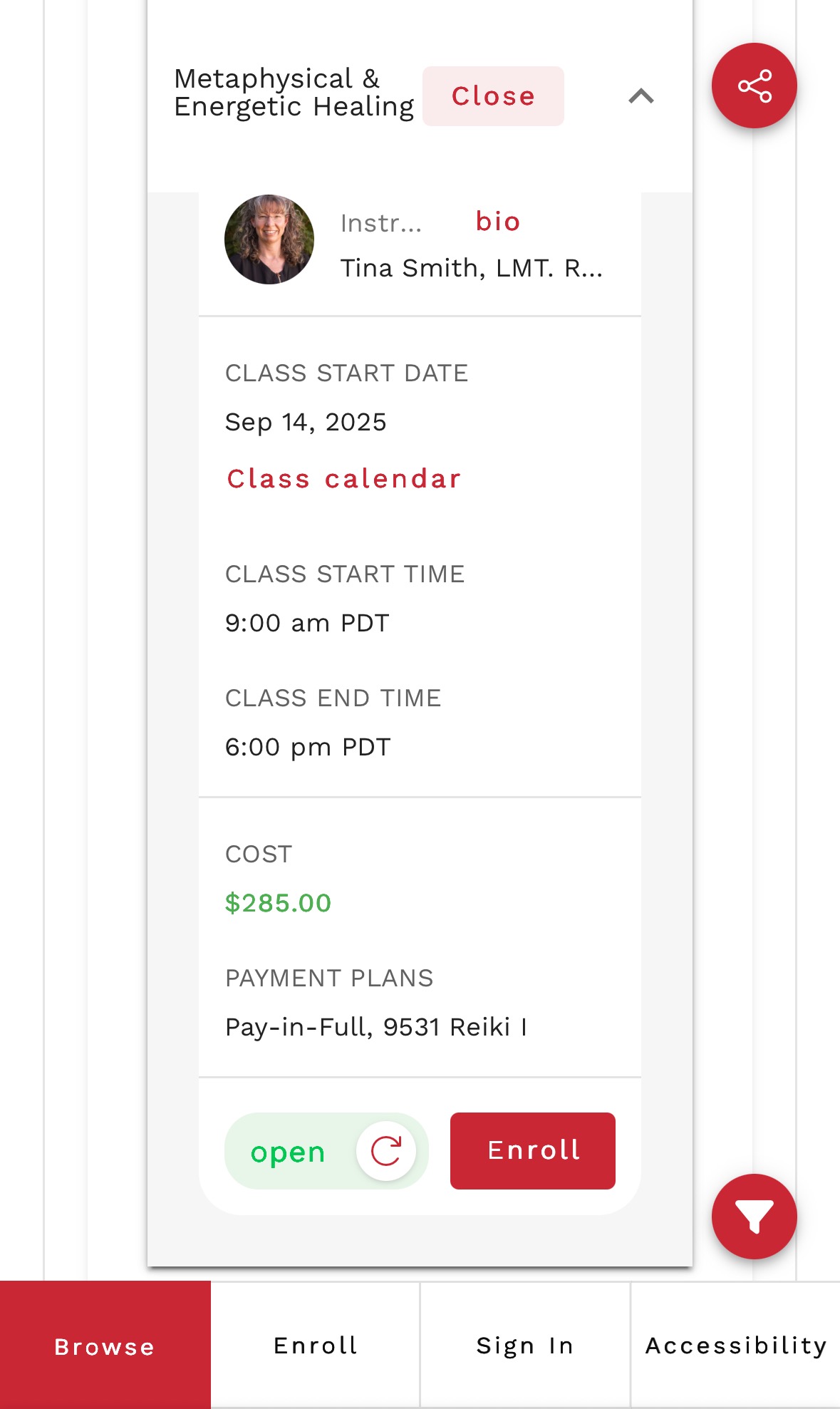The height and width of the screenshot is (1409, 840).
Task: Open instructor Tina Smith's profile photo
Action: [269, 239]
